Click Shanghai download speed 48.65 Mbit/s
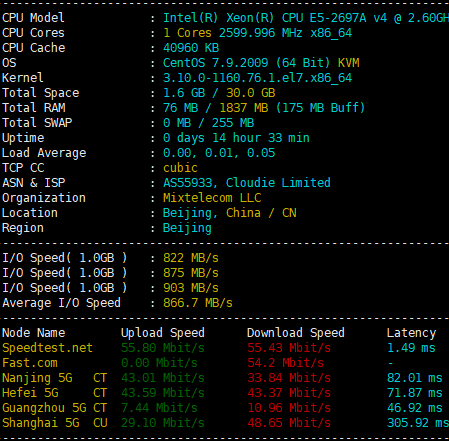449x441 pixels. pos(289,423)
